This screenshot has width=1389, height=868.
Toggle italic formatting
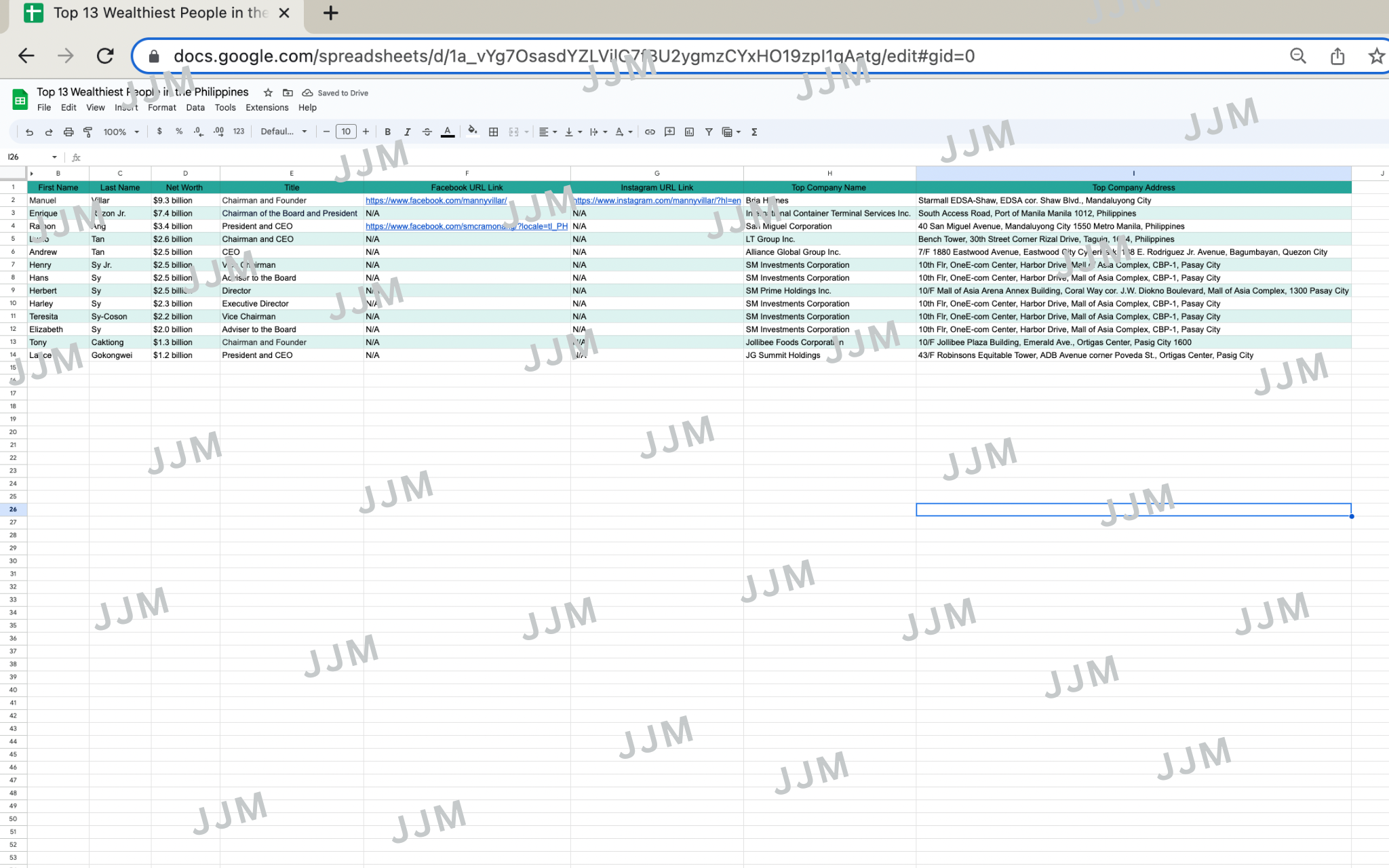pos(408,132)
